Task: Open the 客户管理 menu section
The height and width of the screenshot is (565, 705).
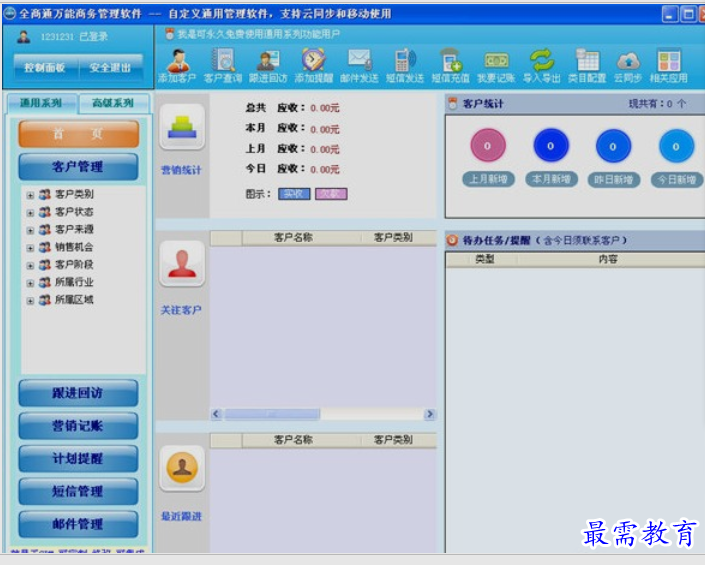Action: point(78,167)
